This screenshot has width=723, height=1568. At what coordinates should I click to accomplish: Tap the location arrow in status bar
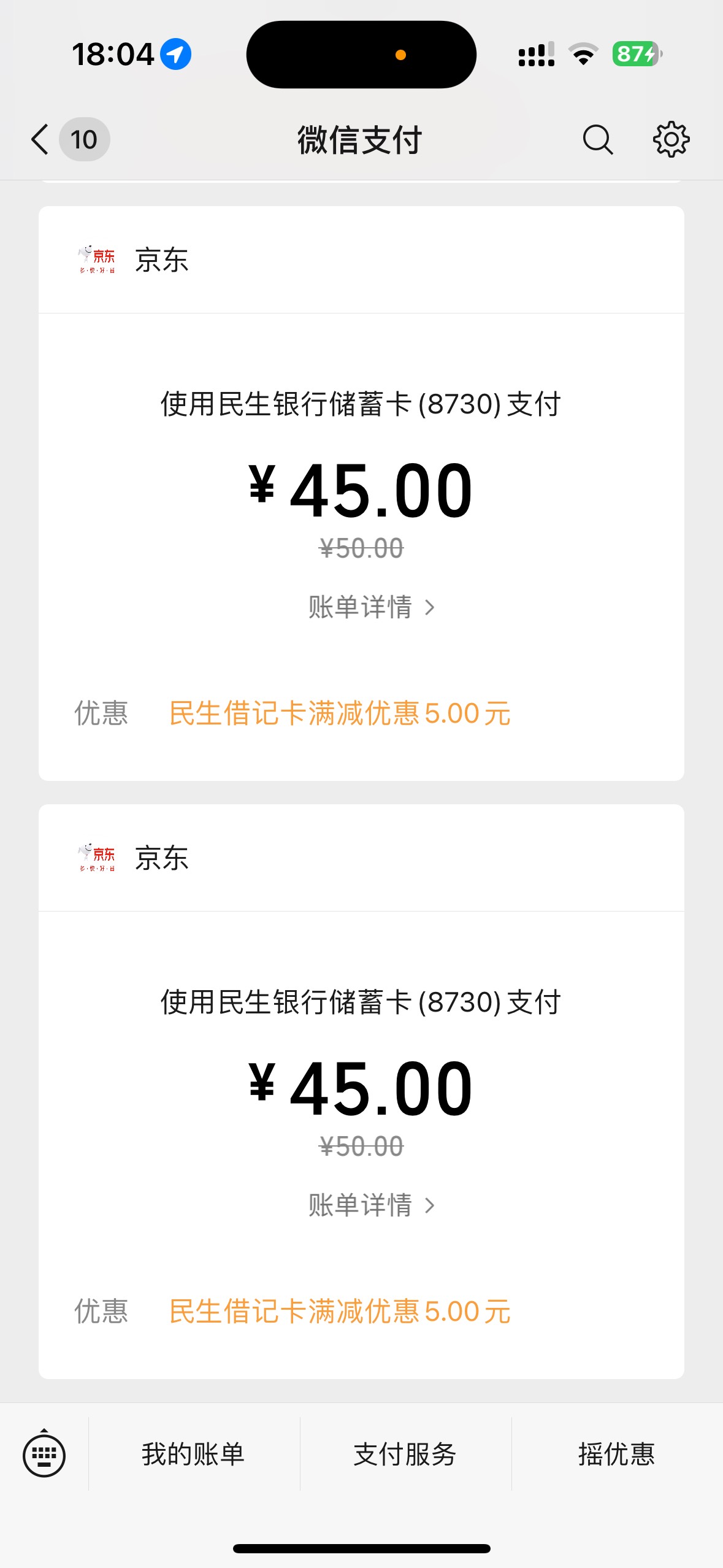(x=176, y=54)
